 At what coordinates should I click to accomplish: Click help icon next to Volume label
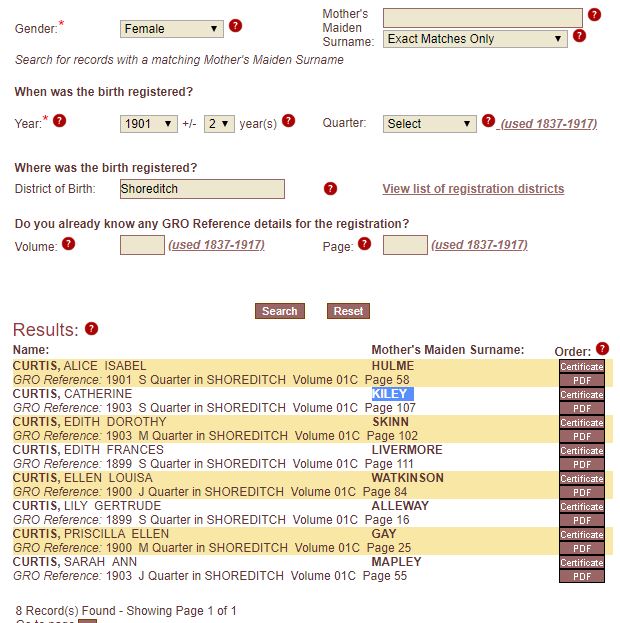click(68, 244)
